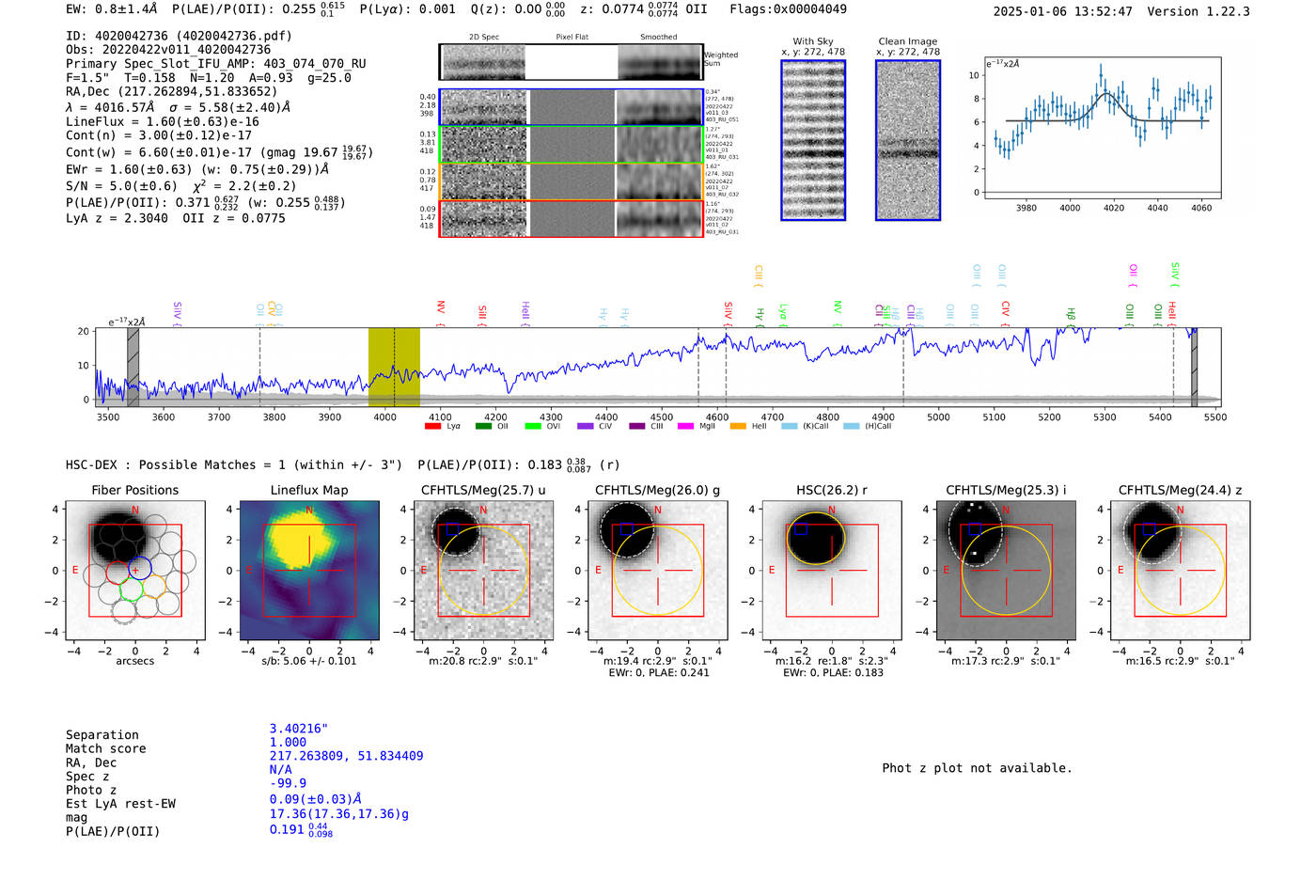Image resolution: width=1316 pixels, height=896 pixels.
Task: Click the S/N = 5.0(±0.6) text
Action: [x=121, y=186]
